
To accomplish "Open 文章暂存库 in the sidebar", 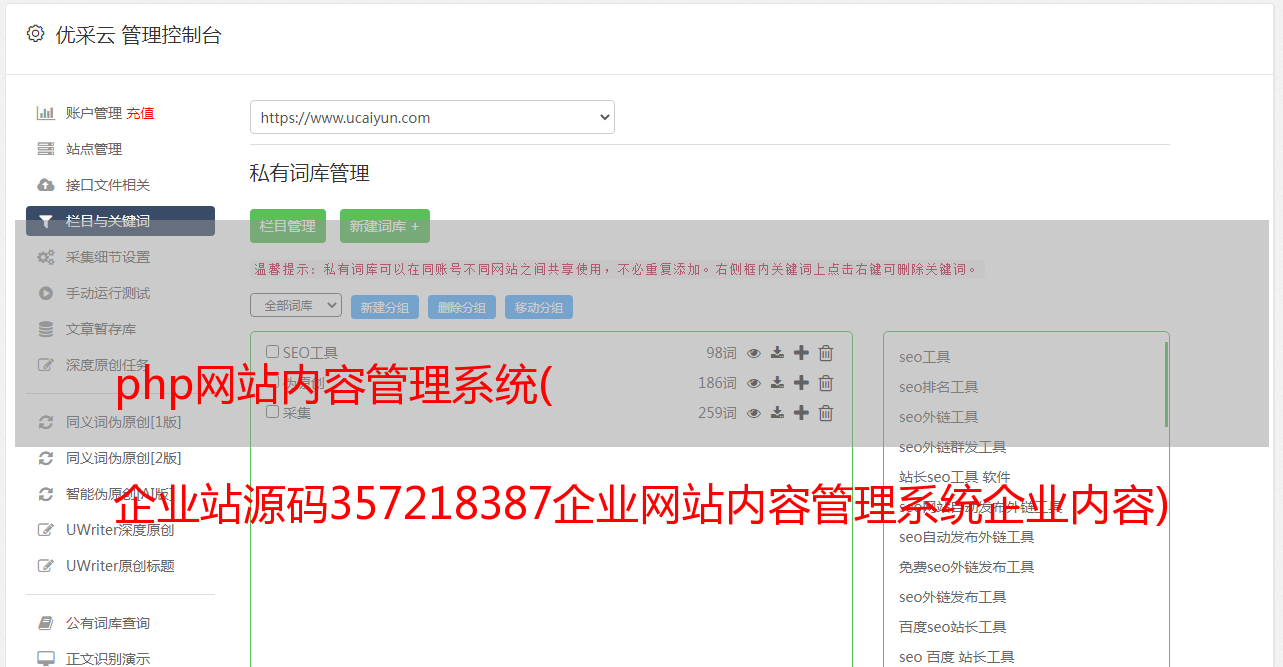I will pyautogui.click(x=101, y=329).
